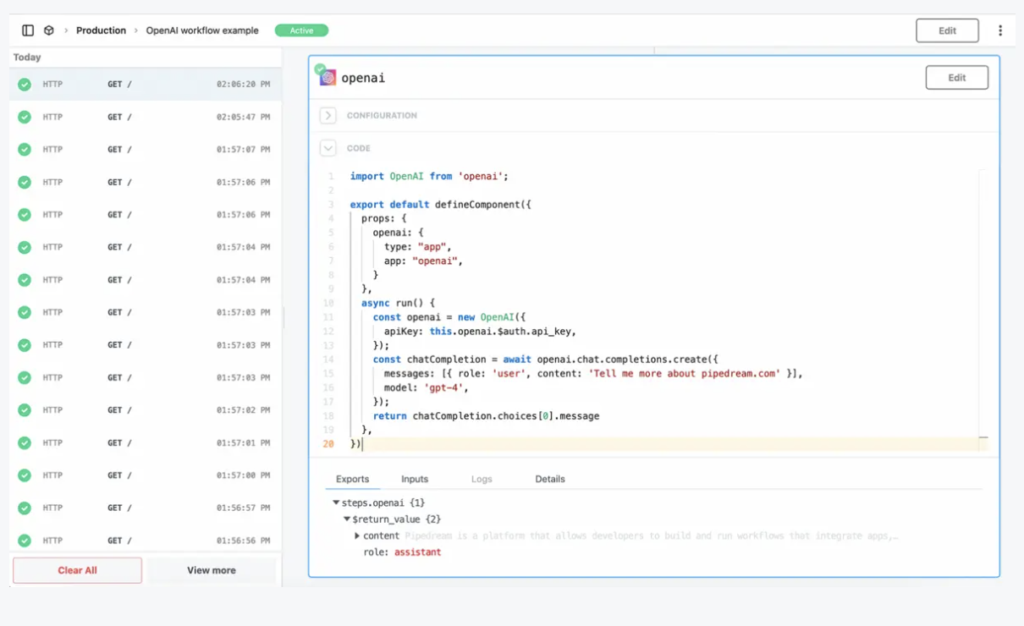Open the three-dot workflow options menu
Viewport: 1024px width, 626px height.
pyautogui.click(x=1000, y=31)
